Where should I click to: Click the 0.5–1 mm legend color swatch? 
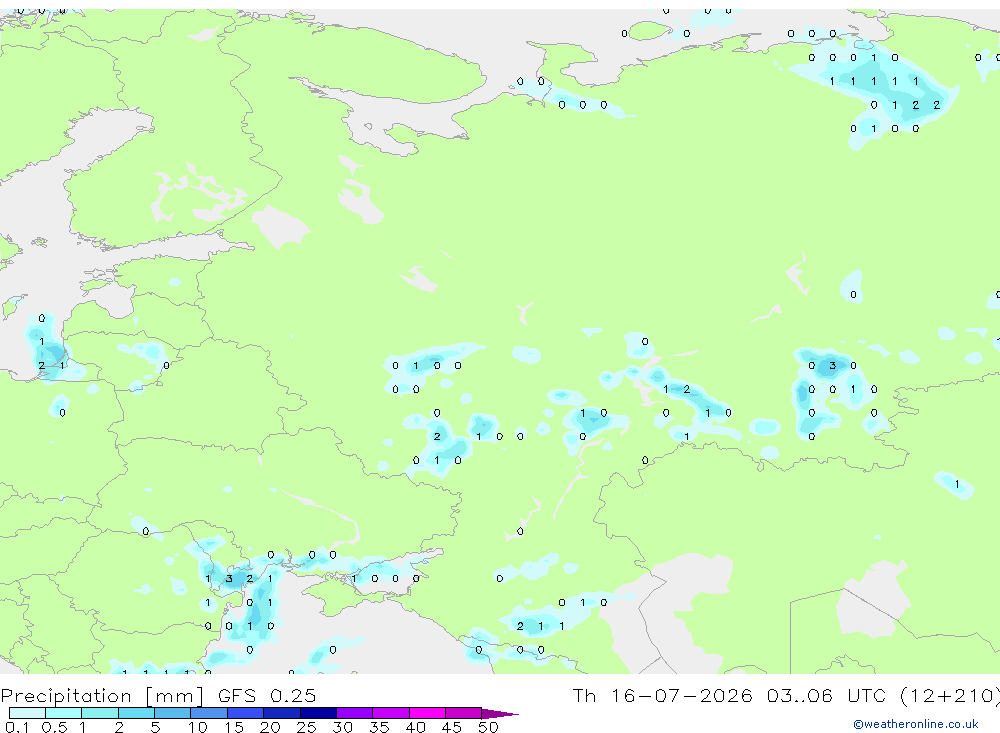tap(64, 713)
